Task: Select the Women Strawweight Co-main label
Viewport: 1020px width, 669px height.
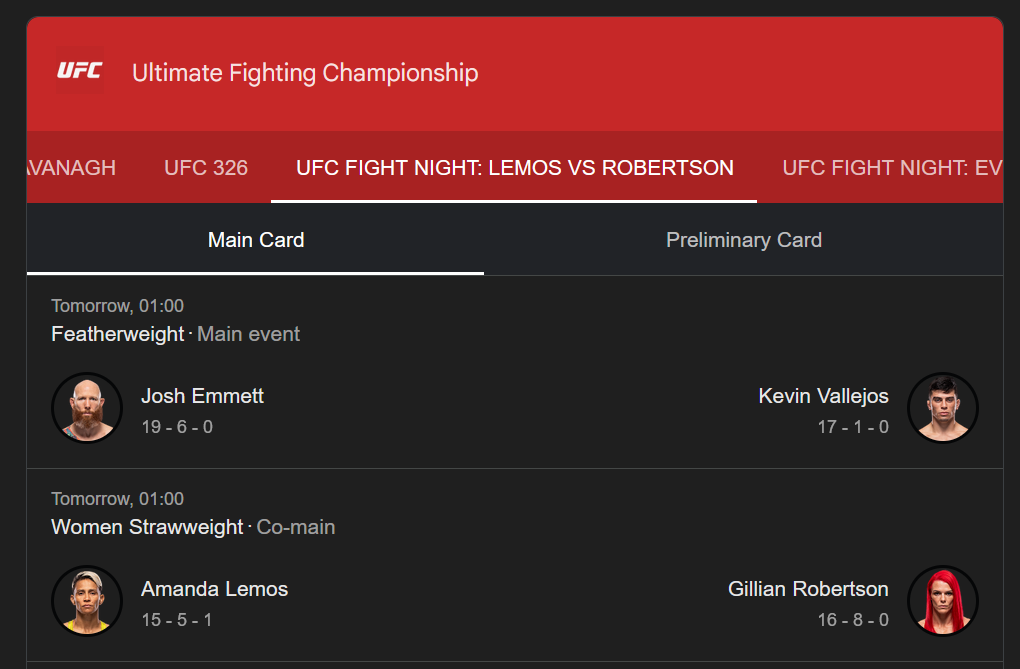Action: click(193, 527)
